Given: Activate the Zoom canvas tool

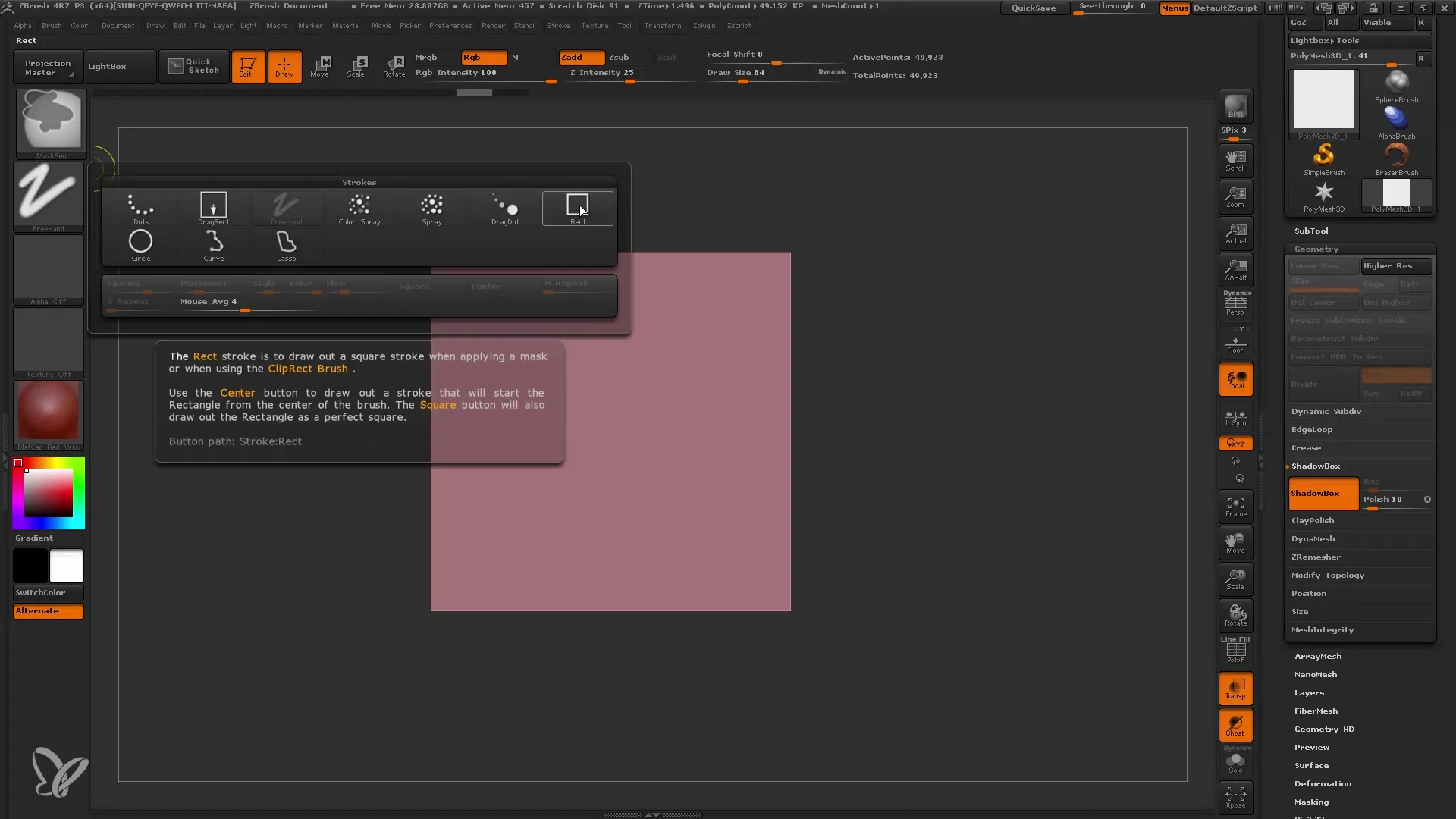Looking at the screenshot, I should coord(1235,197).
